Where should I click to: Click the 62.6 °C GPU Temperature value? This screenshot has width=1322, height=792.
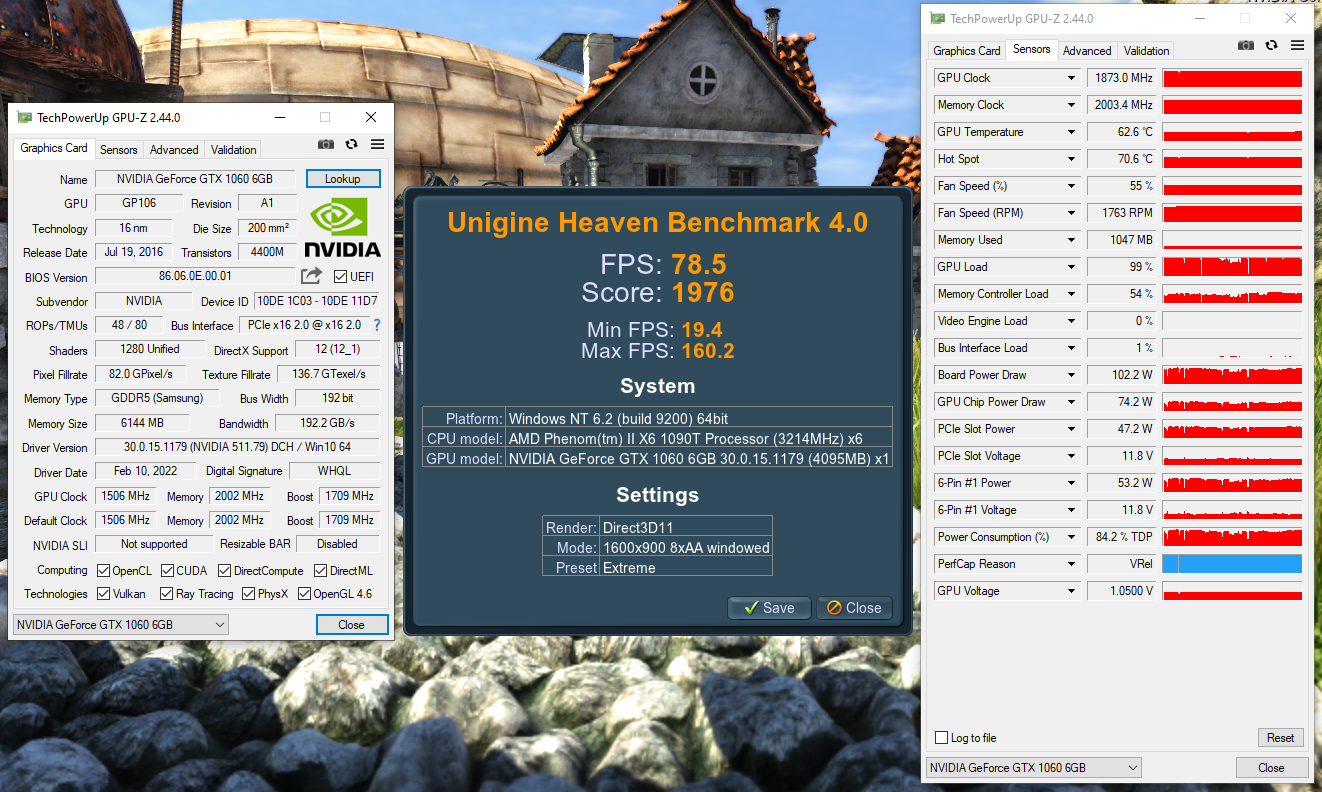pos(1122,132)
